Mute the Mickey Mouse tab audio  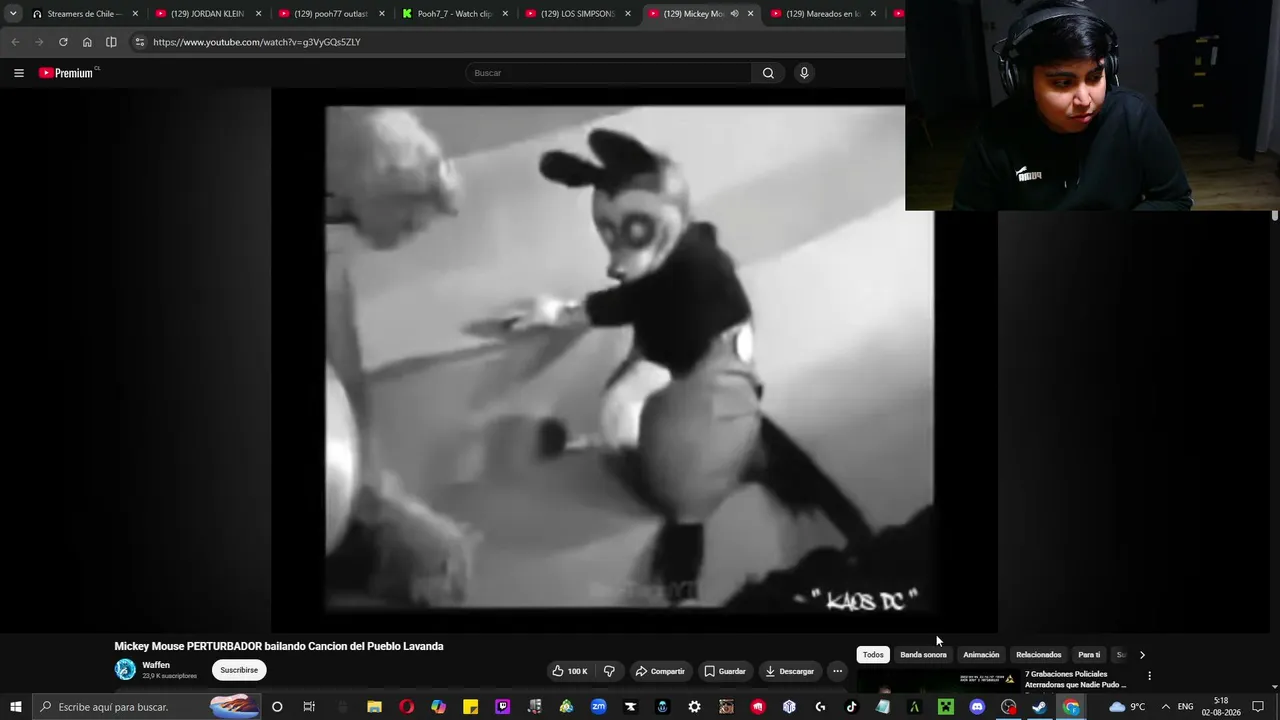tap(735, 14)
